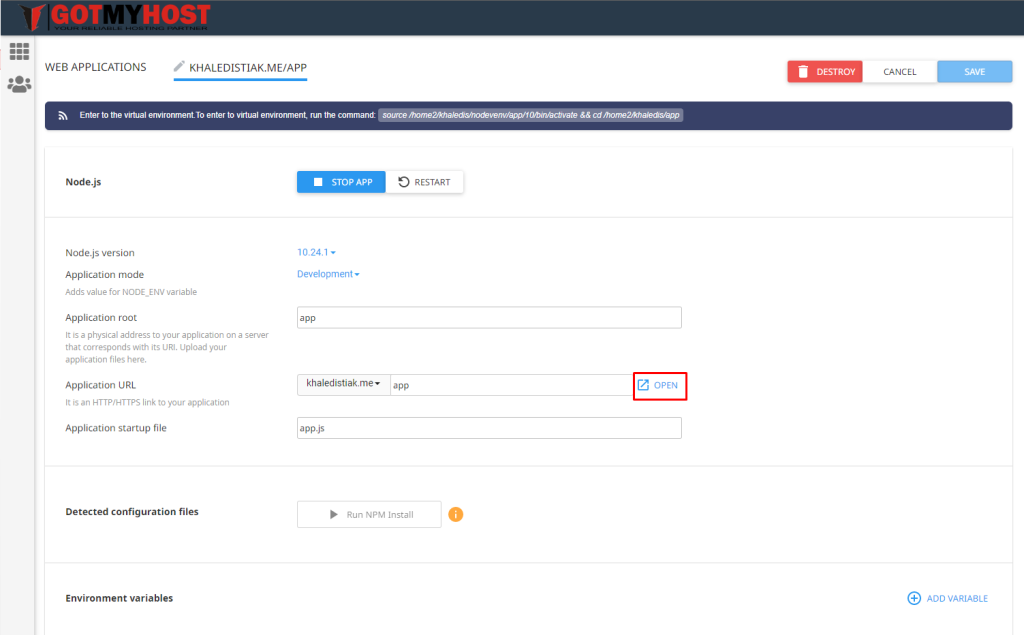Click the orange info icon near NPM Install
This screenshot has width=1024, height=635.
point(456,515)
